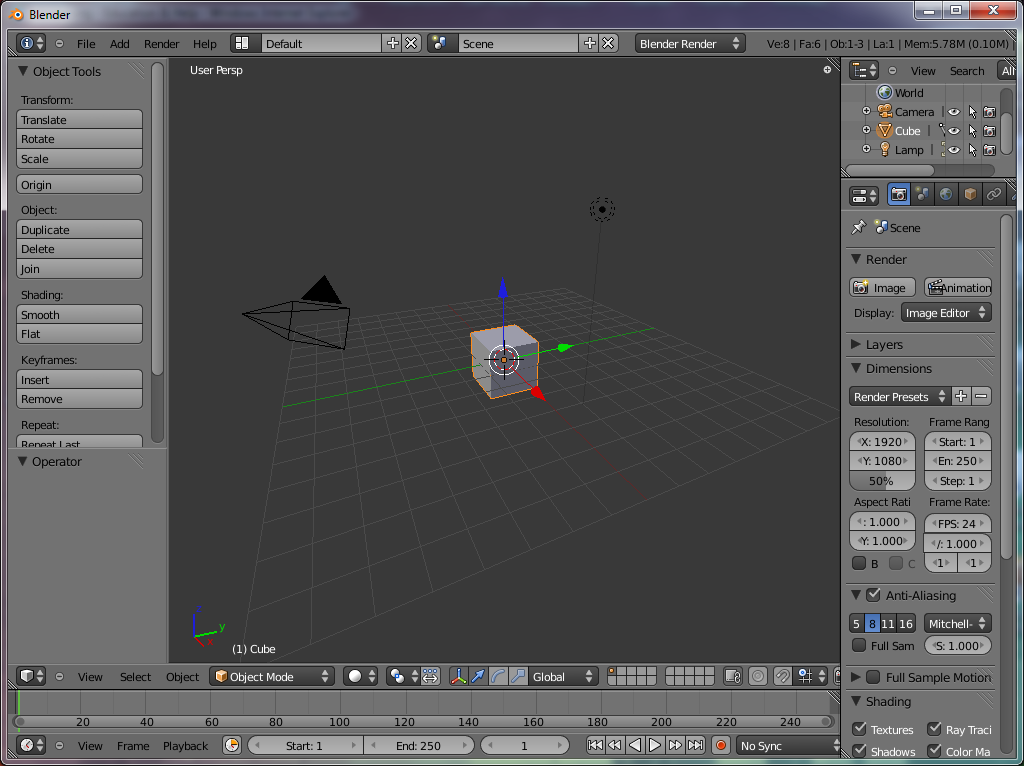The image size is (1024, 766).
Task: Open the viewport shading selector
Action: (360, 676)
